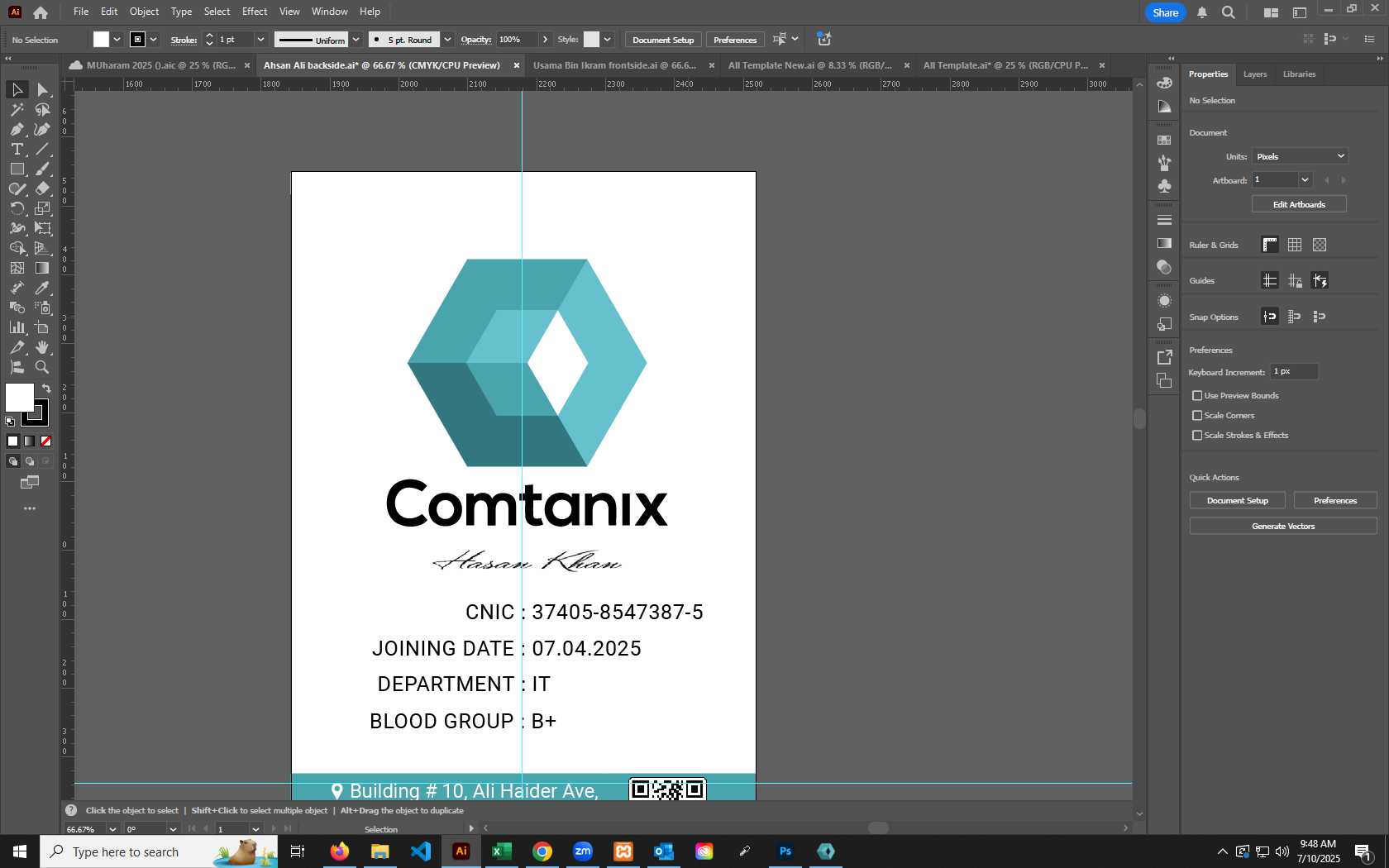The height and width of the screenshot is (868, 1389).
Task: Enable Scale Strokes & Effects checkbox
Action: (x=1197, y=436)
